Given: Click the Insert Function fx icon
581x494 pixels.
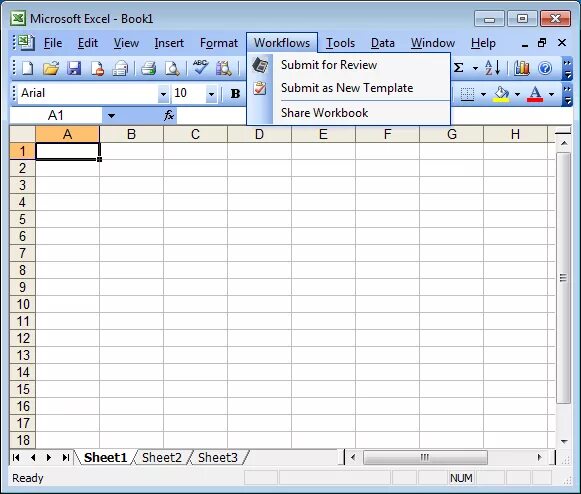Looking at the screenshot, I should click(169, 115).
